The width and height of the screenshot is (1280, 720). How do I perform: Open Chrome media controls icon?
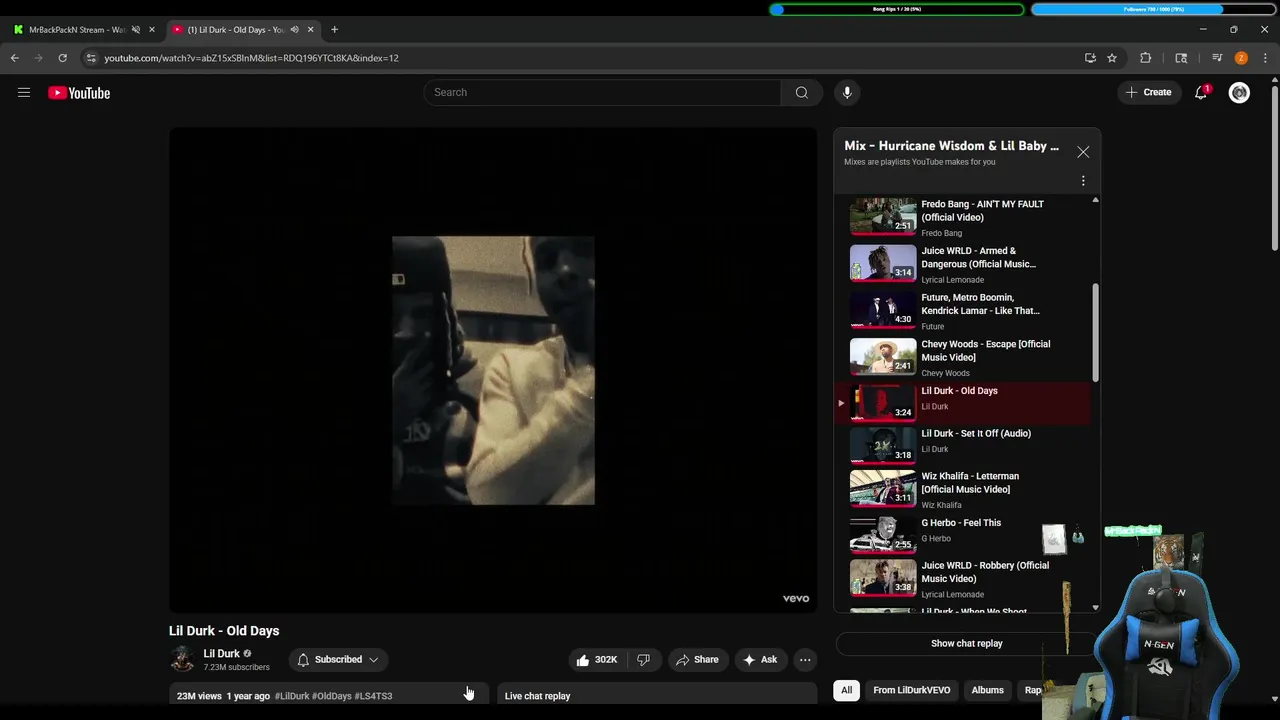pyautogui.click(x=1217, y=58)
